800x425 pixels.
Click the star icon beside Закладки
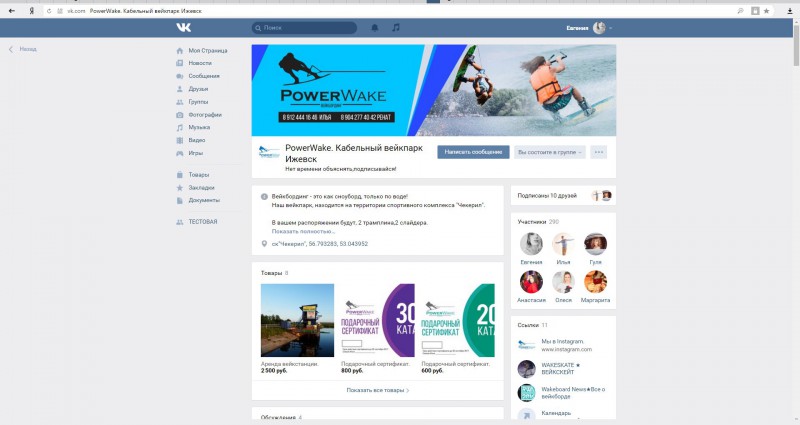pyautogui.click(x=180, y=188)
